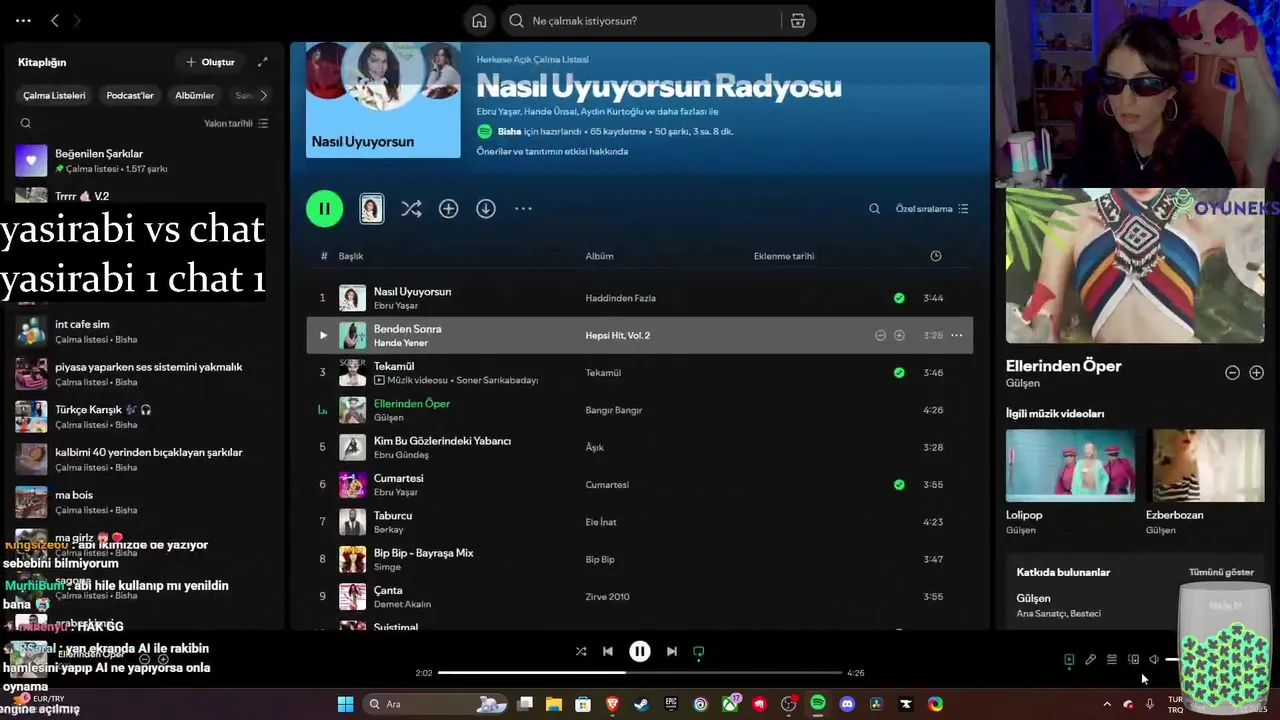Go back with the navigation arrow
The height and width of the screenshot is (720, 1280).
pyautogui.click(x=55, y=20)
